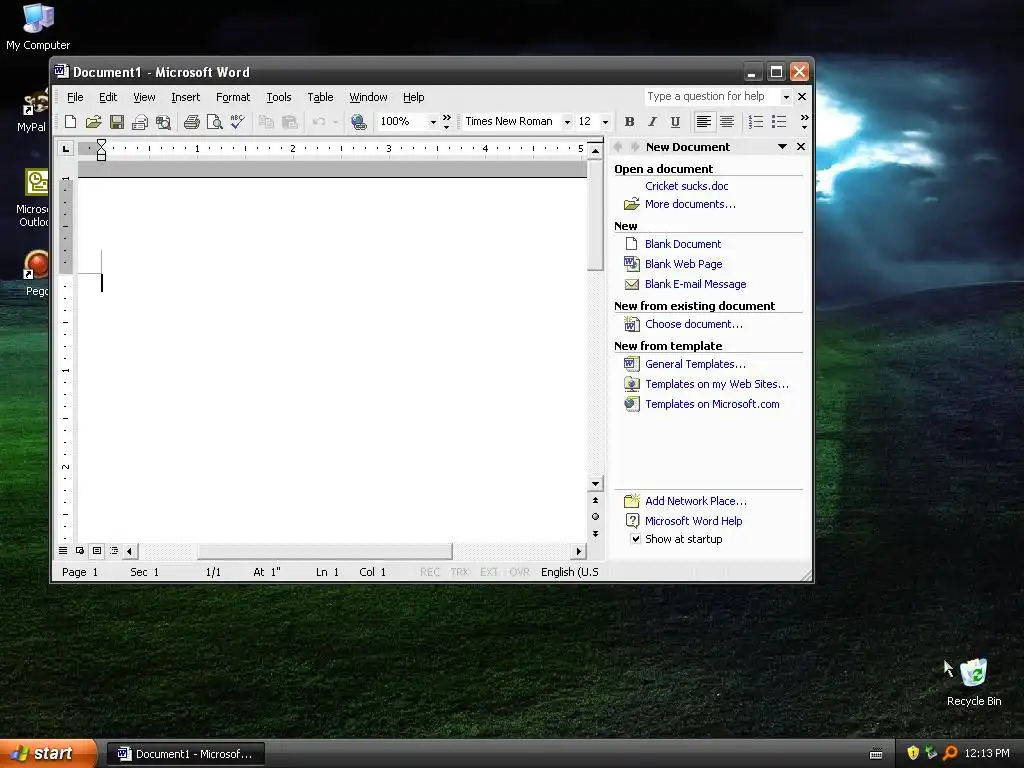Viewport: 1024px width, 768px height.
Task: Toggle Italic formatting
Action: [x=652, y=121]
